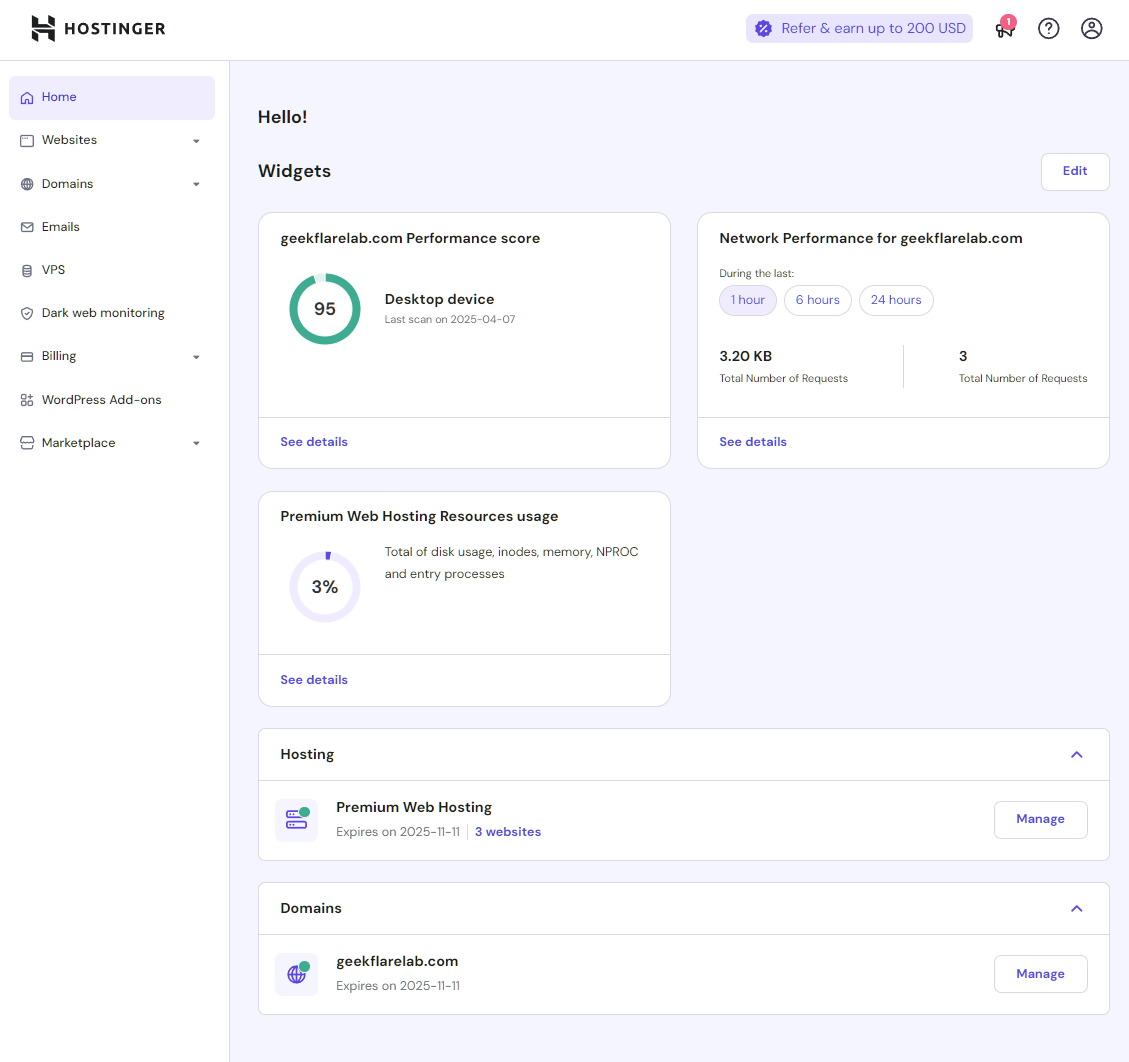Expand the Websites sidebar menu
Screen dimensions: 1129x1062
195,141
